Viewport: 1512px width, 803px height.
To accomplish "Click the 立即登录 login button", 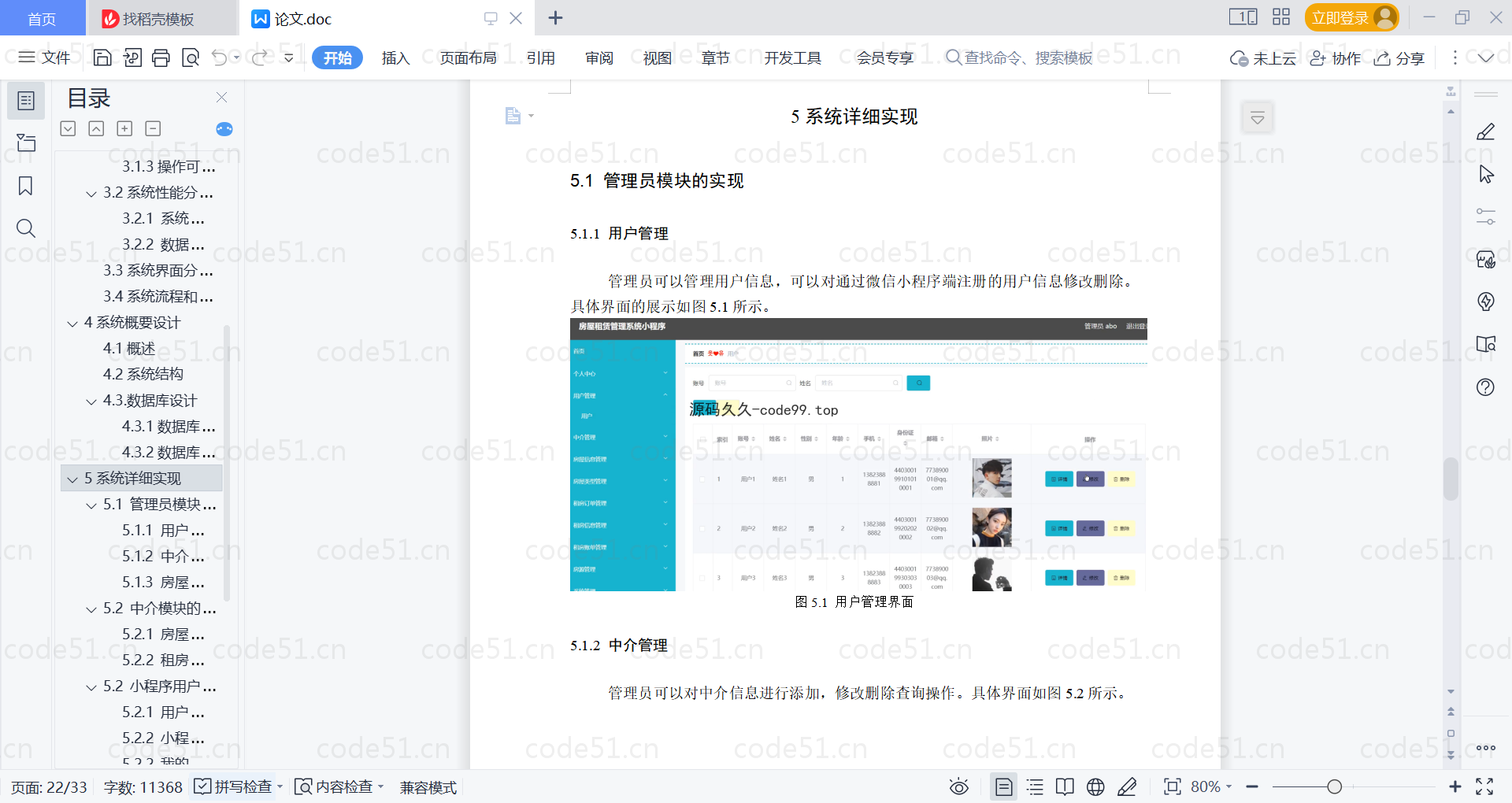I will point(1351,17).
